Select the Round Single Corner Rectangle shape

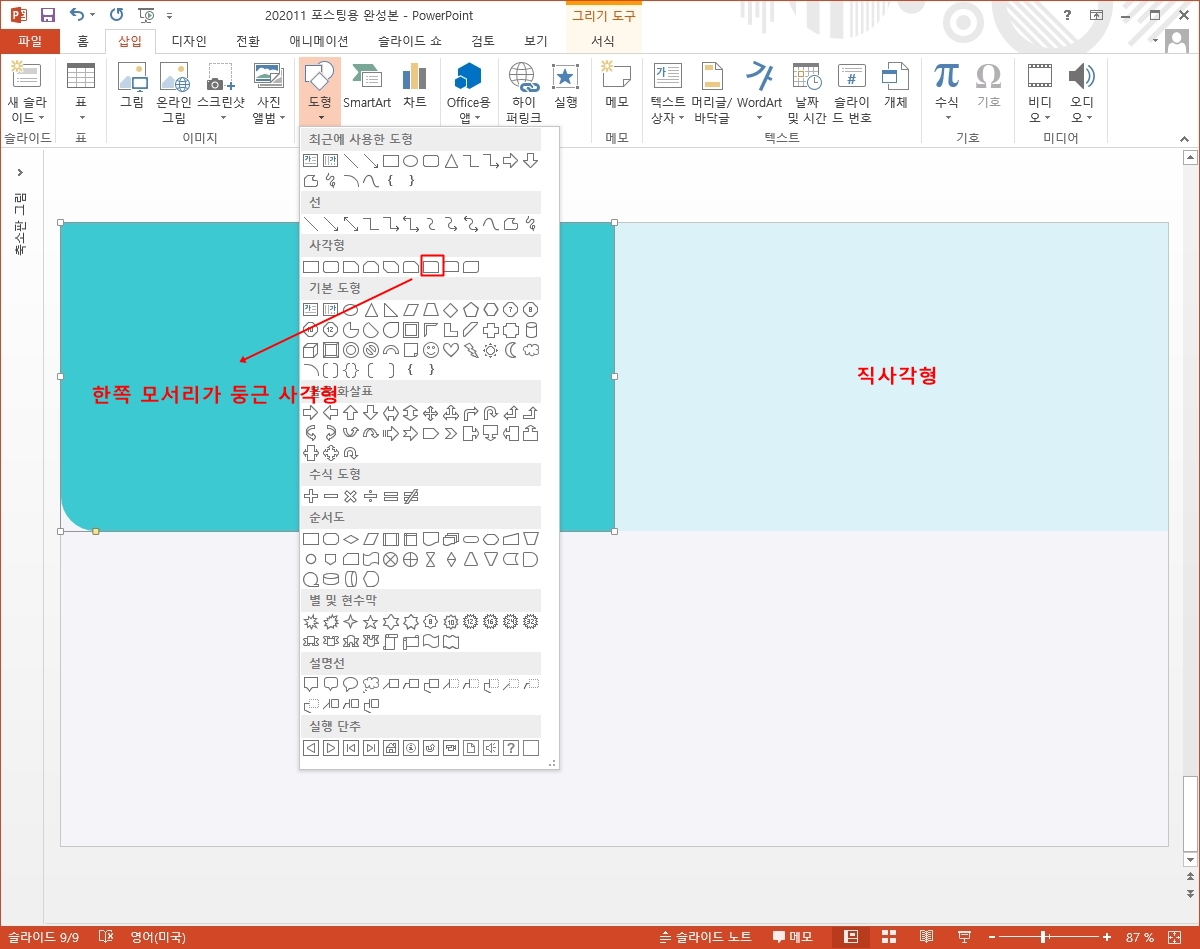431,267
